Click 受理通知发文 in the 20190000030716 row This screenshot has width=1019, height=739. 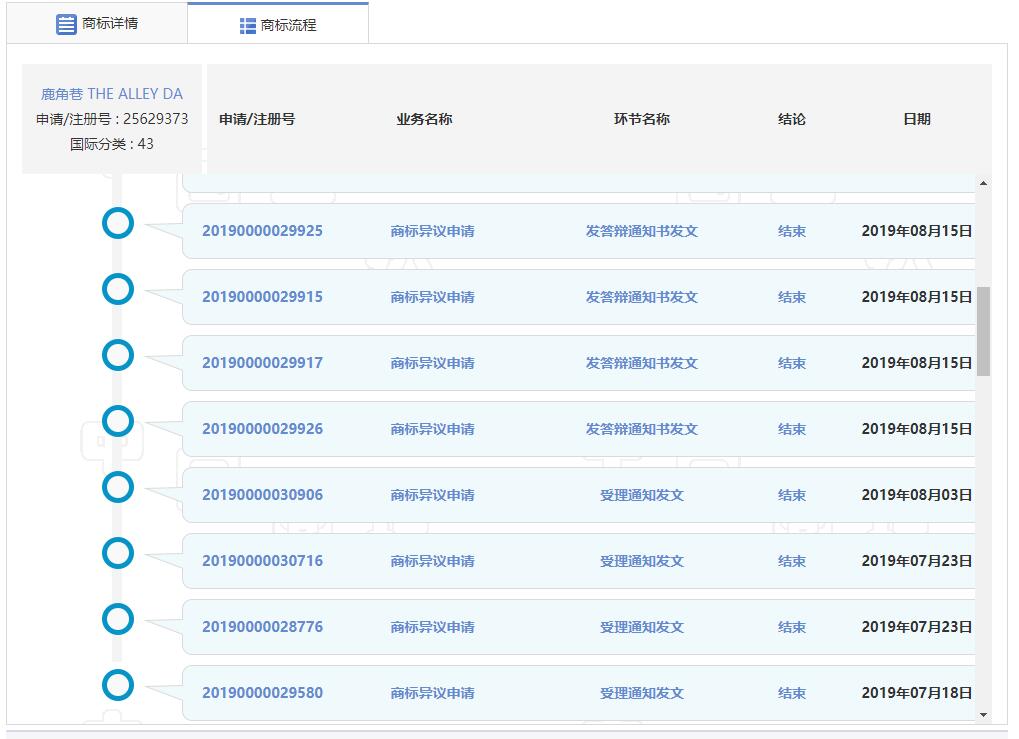click(641, 561)
